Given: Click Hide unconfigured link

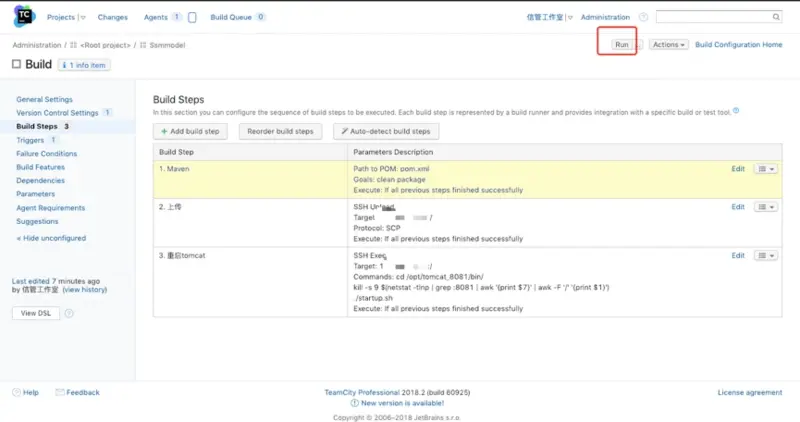Looking at the screenshot, I should [51, 238].
